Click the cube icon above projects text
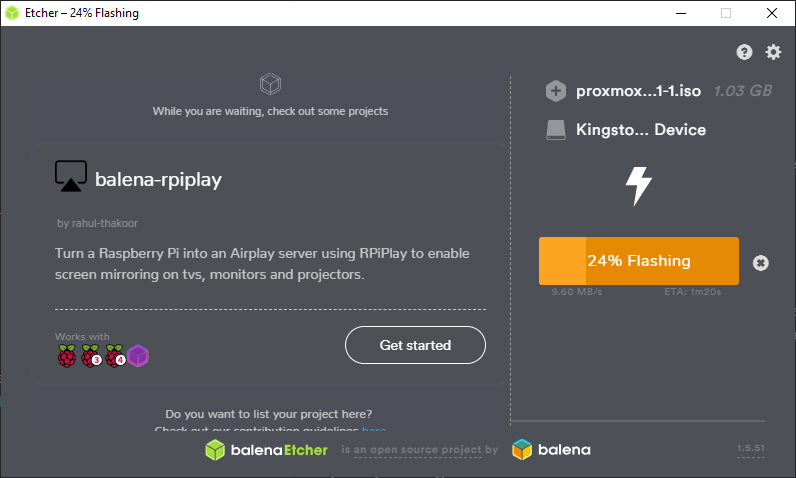 point(269,83)
